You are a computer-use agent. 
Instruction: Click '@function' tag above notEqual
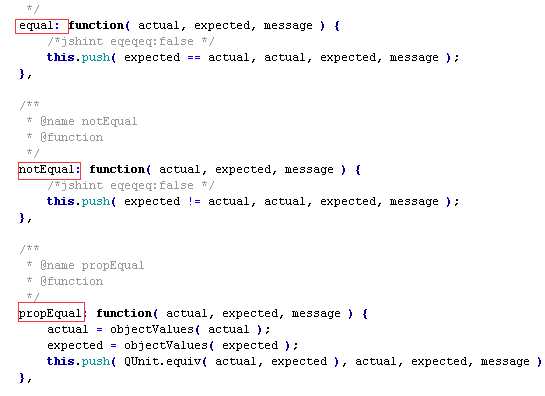tap(72, 137)
